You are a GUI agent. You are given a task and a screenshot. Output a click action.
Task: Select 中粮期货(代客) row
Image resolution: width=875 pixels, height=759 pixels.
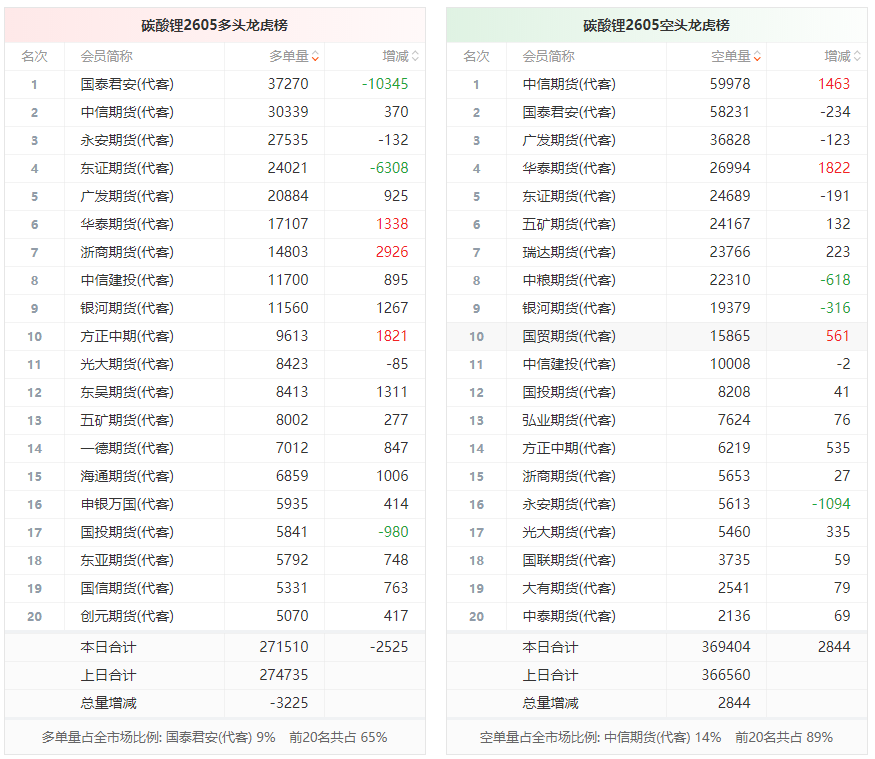click(x=657, y=280)
